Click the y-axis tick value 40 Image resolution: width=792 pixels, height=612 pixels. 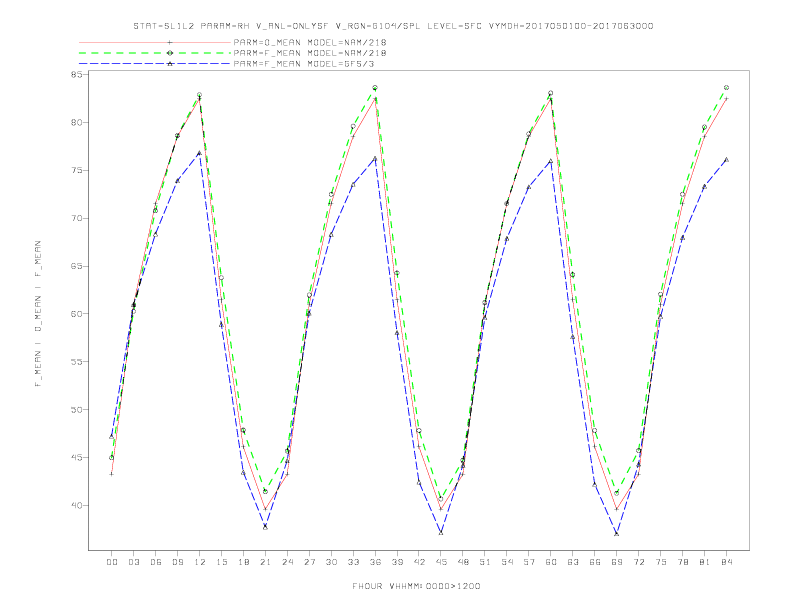coord(77,505)
